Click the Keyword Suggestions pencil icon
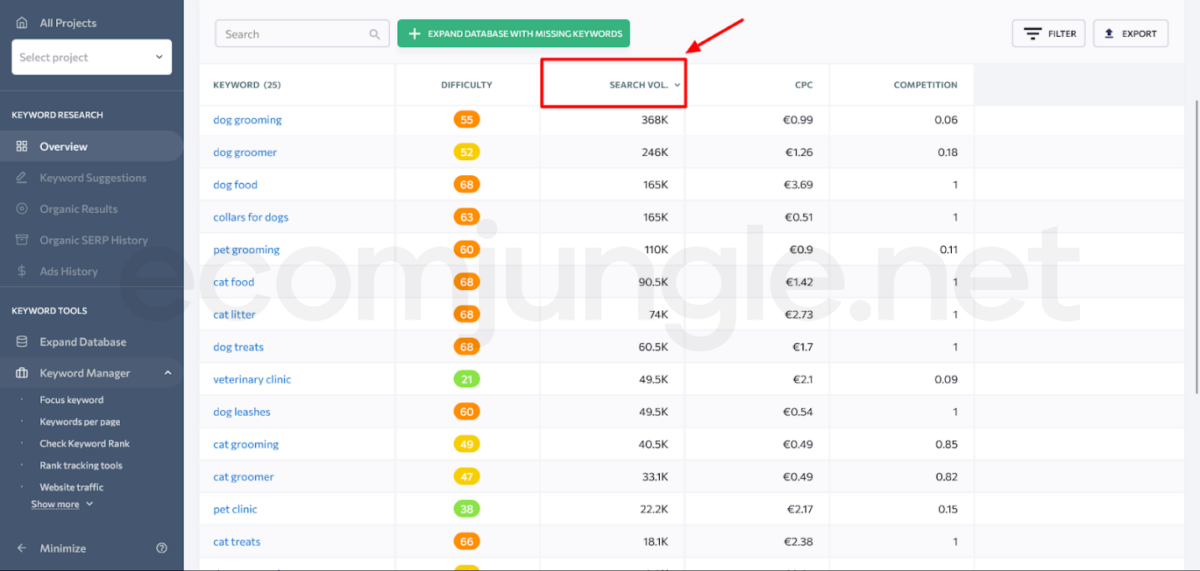Viewport: 1200px width, 571px height. pyautogui.click(x=22, y=178)
